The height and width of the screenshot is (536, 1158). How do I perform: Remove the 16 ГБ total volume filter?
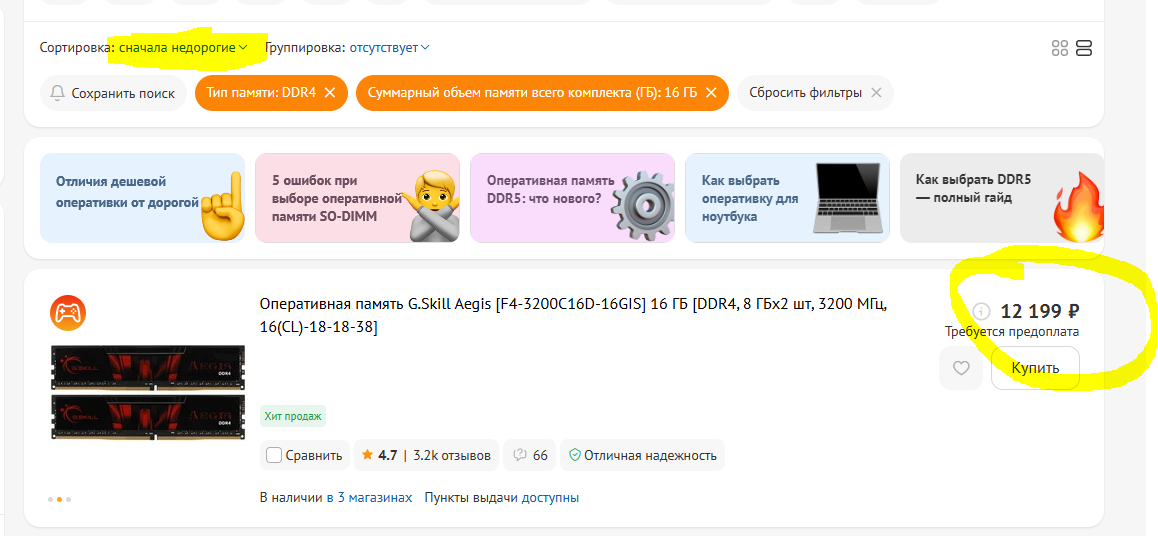[711, 93]
